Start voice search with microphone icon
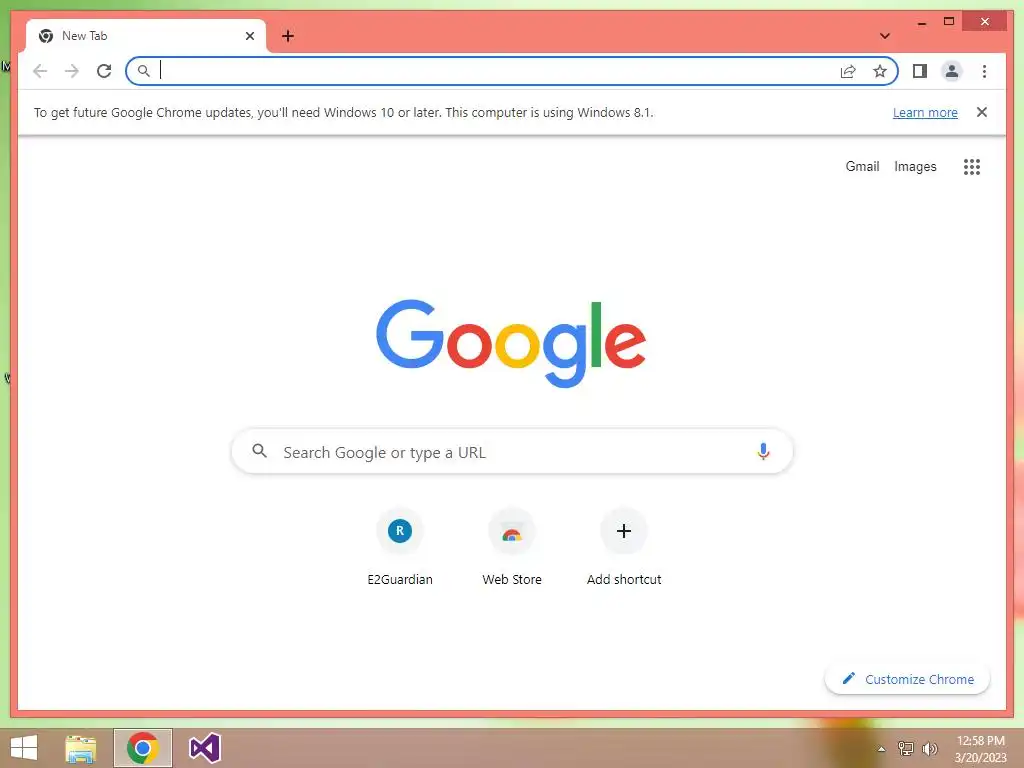This screenshot has width=1024, height=768. (763, 451)
